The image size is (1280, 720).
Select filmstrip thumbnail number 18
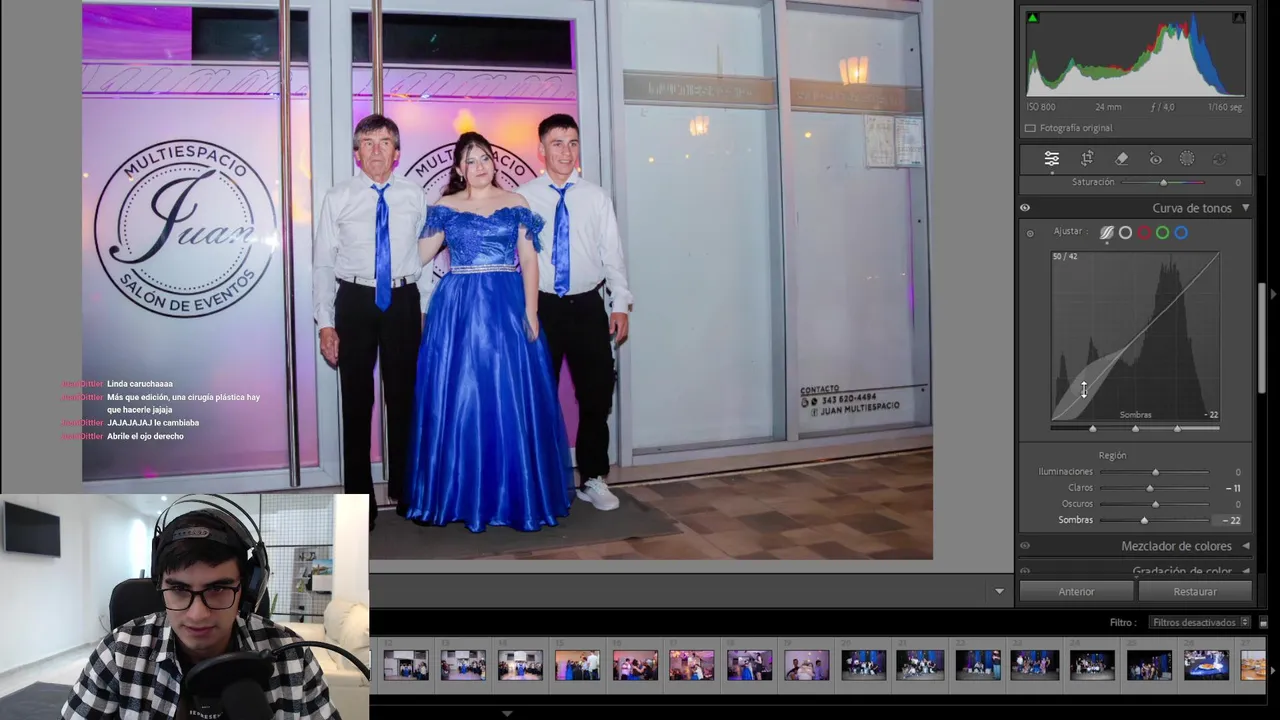click(x=749, y=665)
